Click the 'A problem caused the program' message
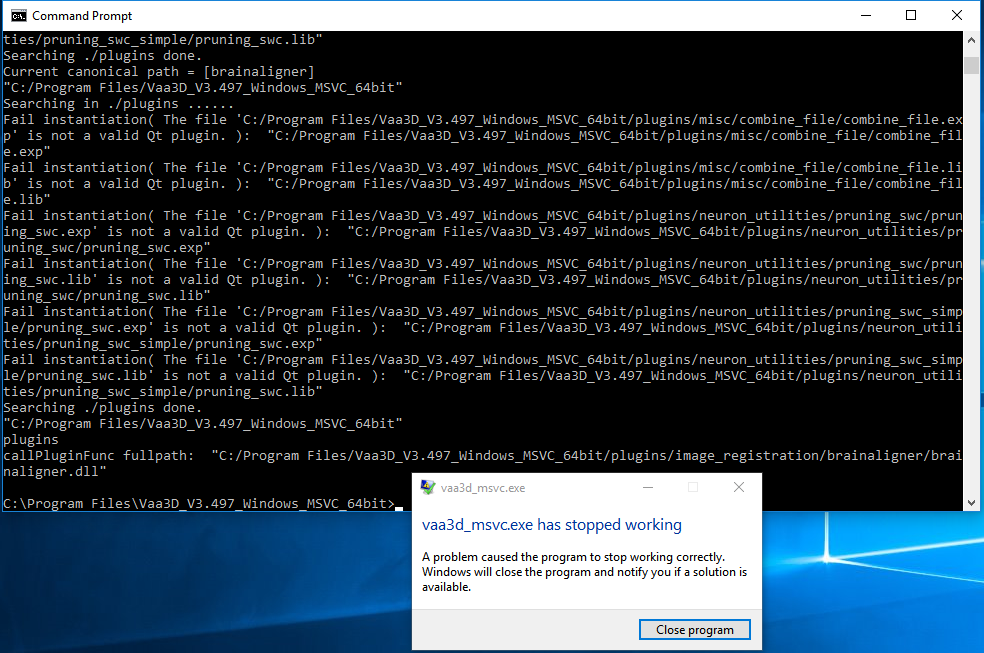984x653 pixels. click(572, 557)
